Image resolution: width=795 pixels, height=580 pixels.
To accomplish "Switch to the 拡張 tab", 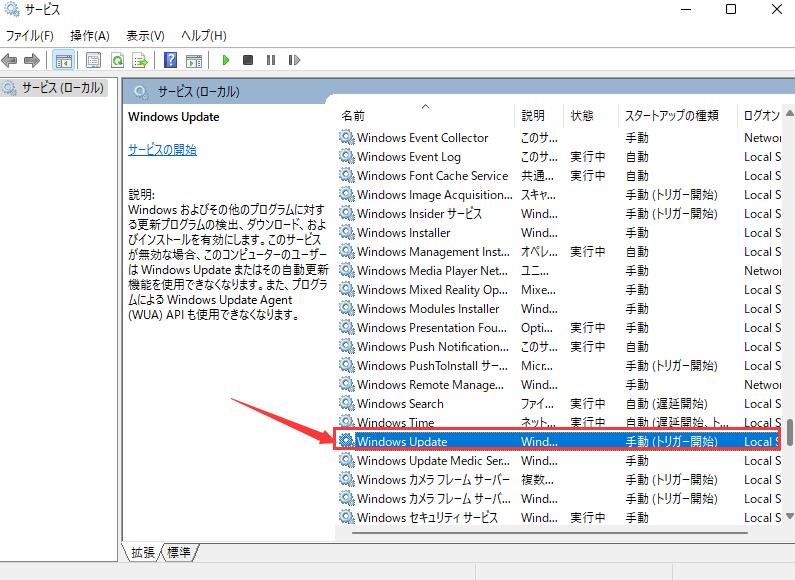I will [143, 552].
